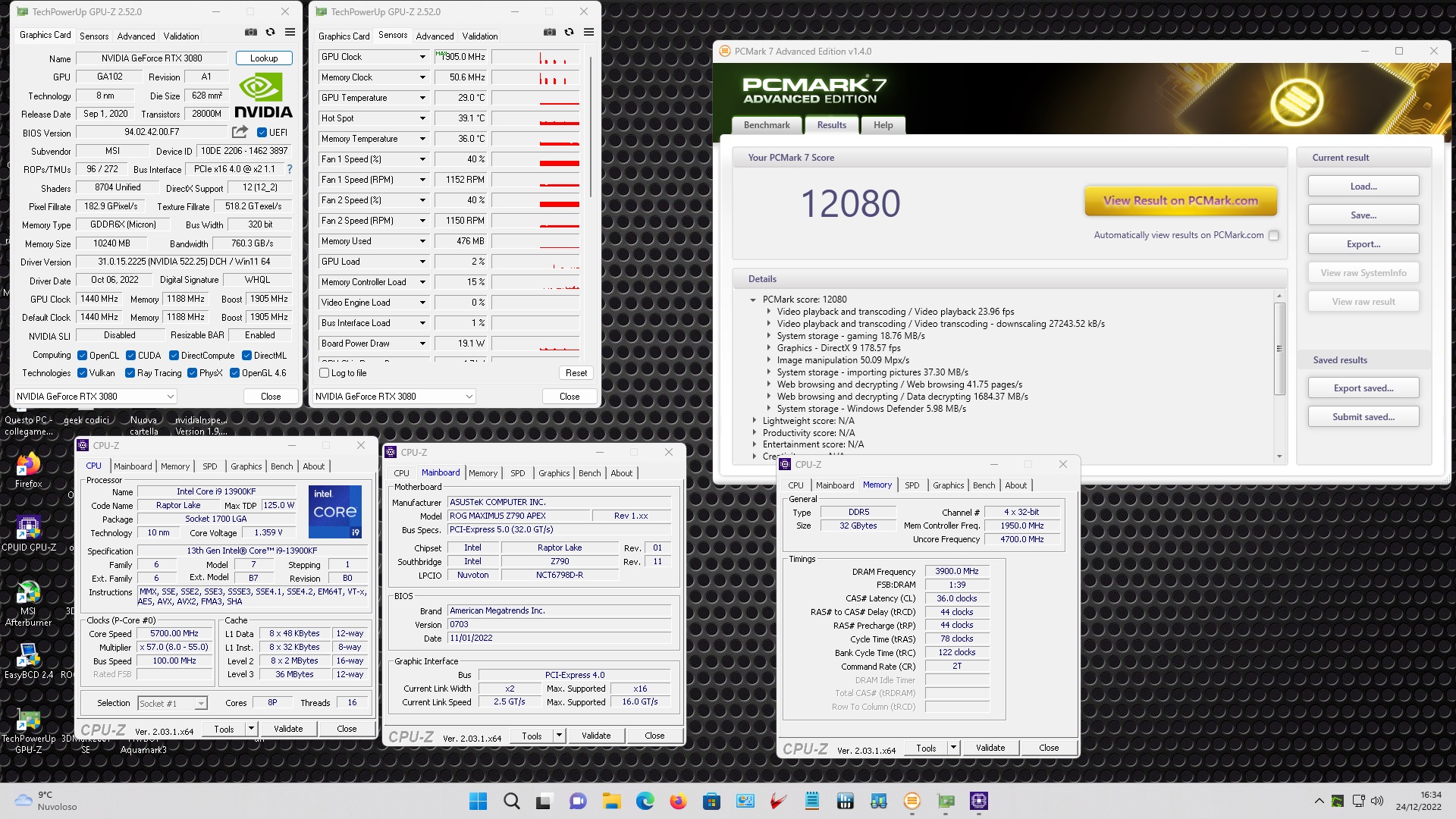Open TechPowerUp GPU-Z desktop shortcut

pos(28,731)
